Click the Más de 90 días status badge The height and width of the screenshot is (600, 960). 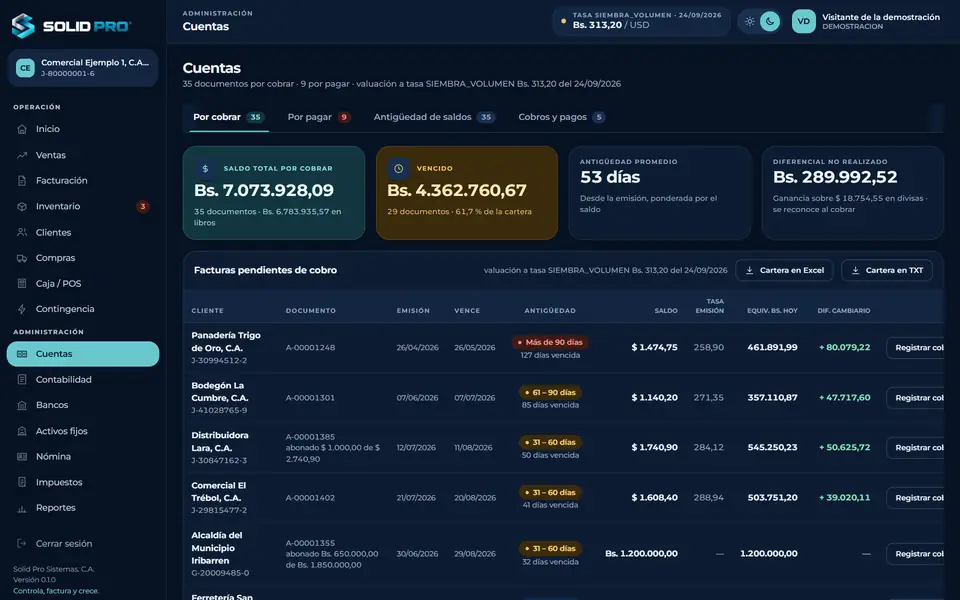550,342
